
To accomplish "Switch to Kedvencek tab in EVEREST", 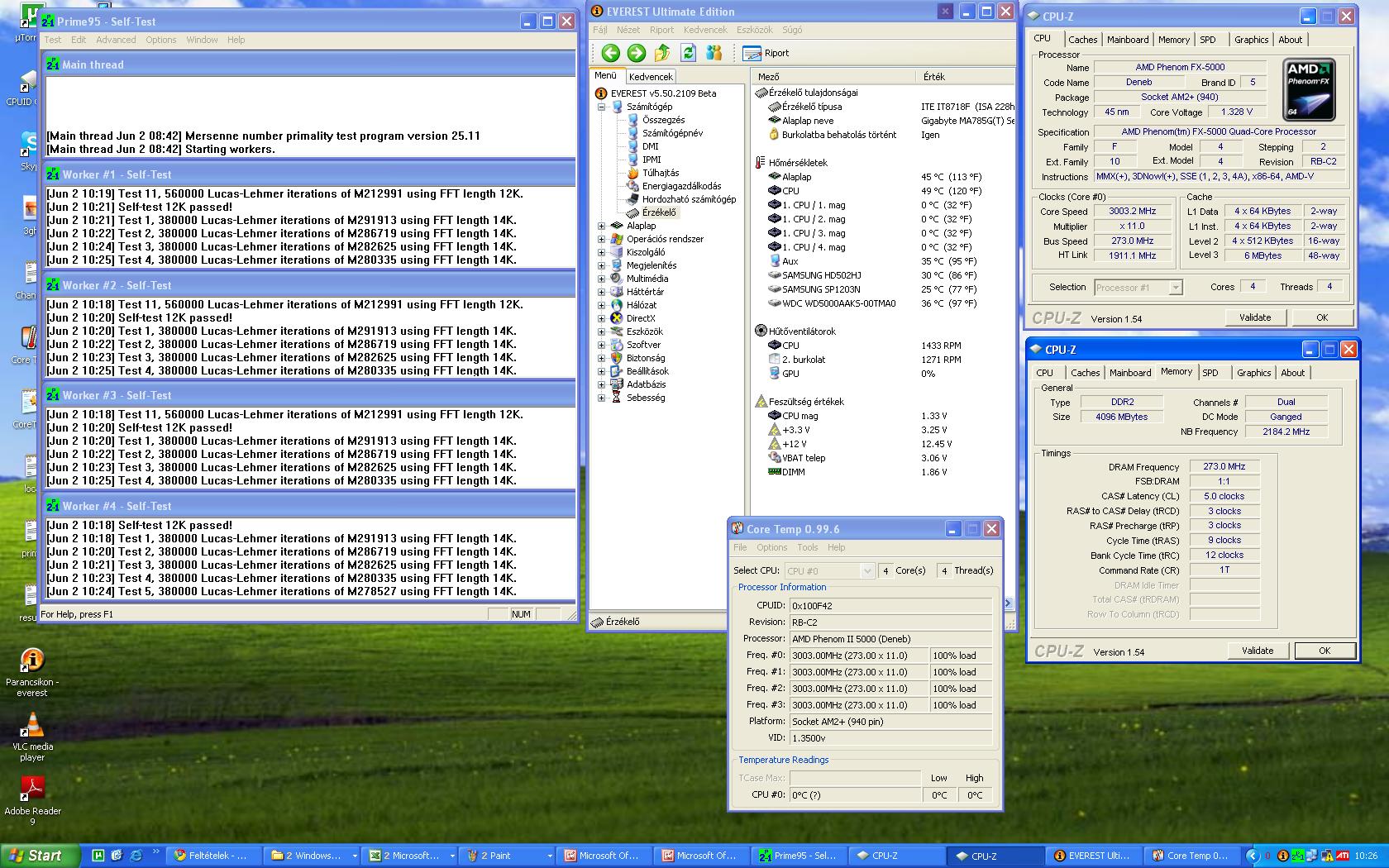I will pos(651,76).
